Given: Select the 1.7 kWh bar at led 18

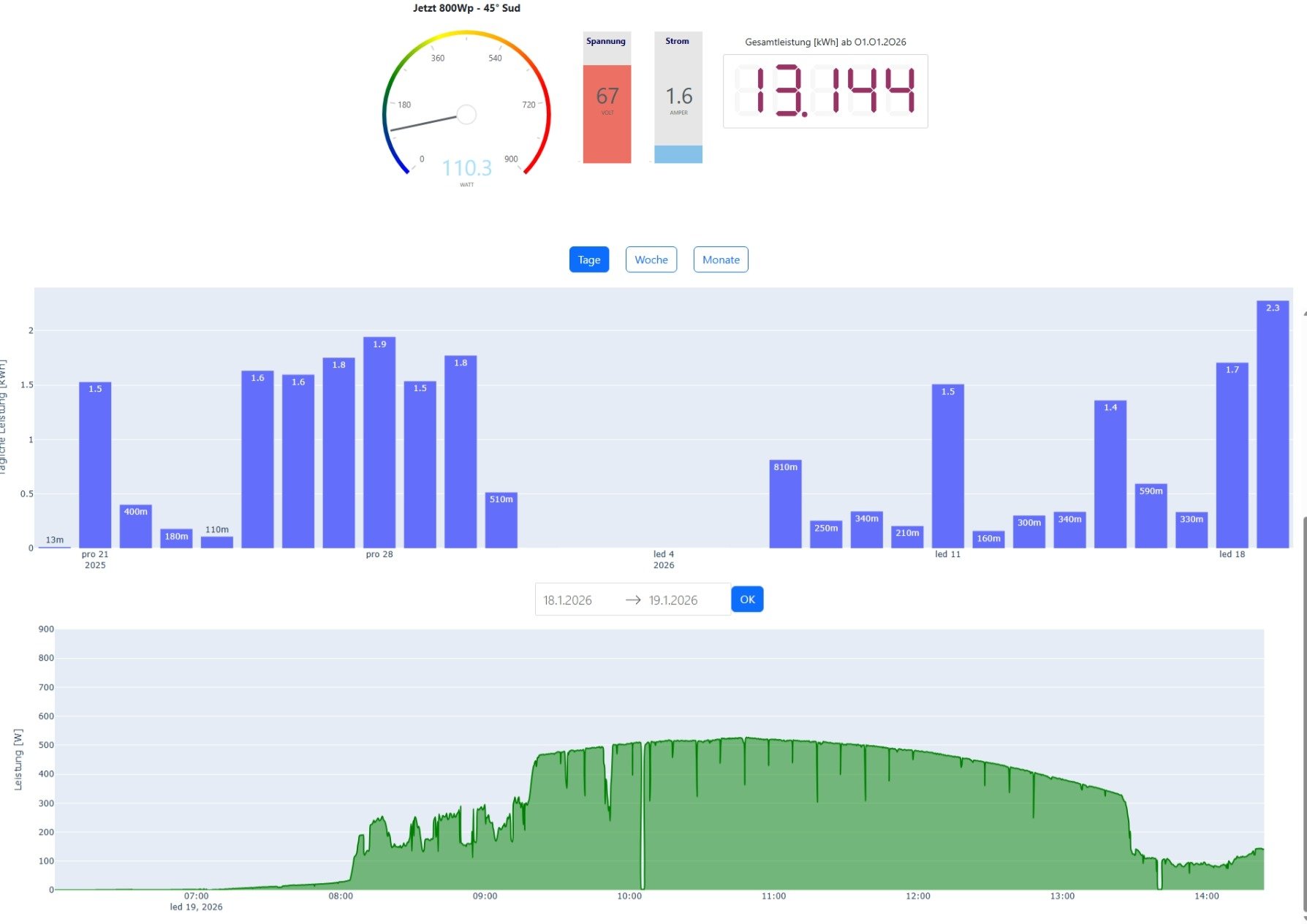Looking at the screenshot, I should (x=1232, y=455).
